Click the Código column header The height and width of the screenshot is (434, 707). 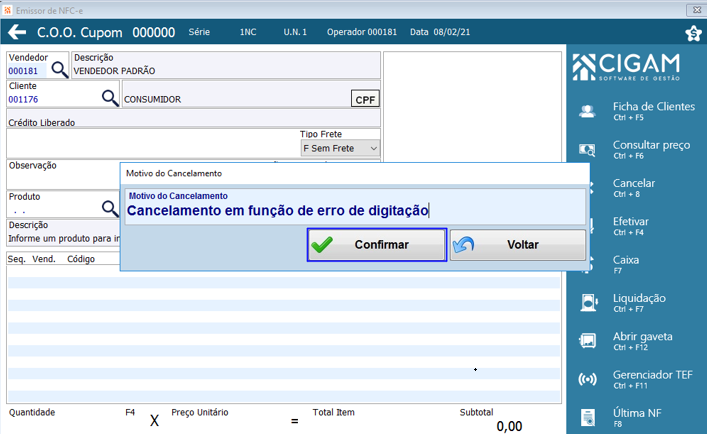pyautogui.click(x=81, y=259)
